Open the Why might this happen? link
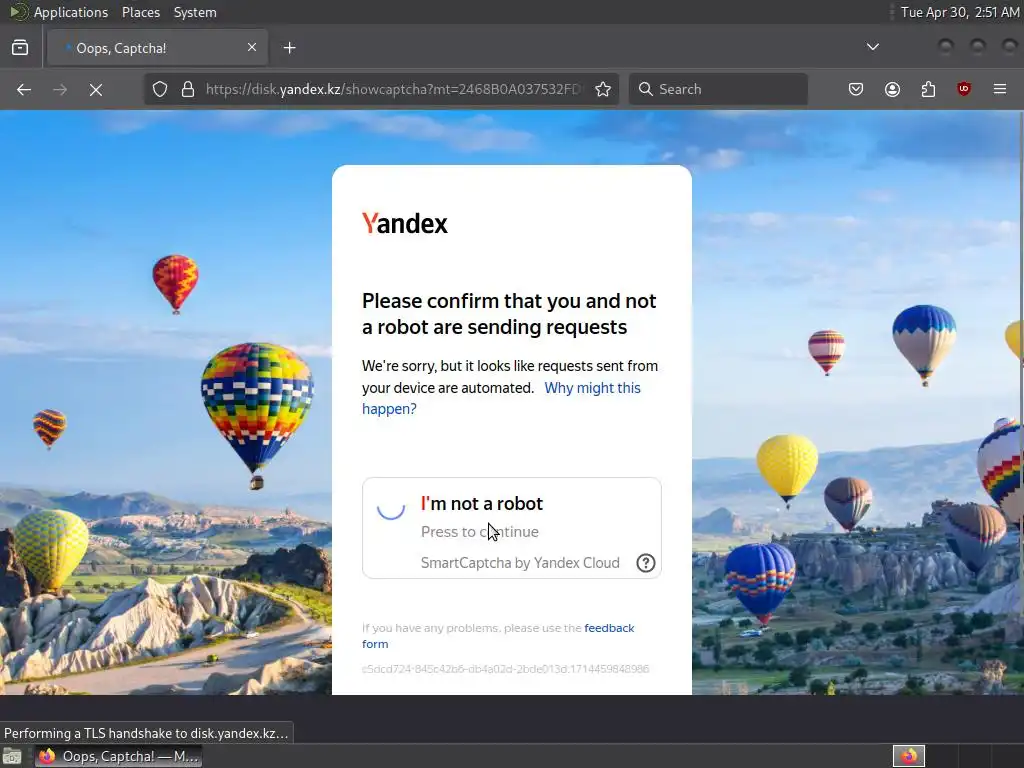 pos(502,398)
